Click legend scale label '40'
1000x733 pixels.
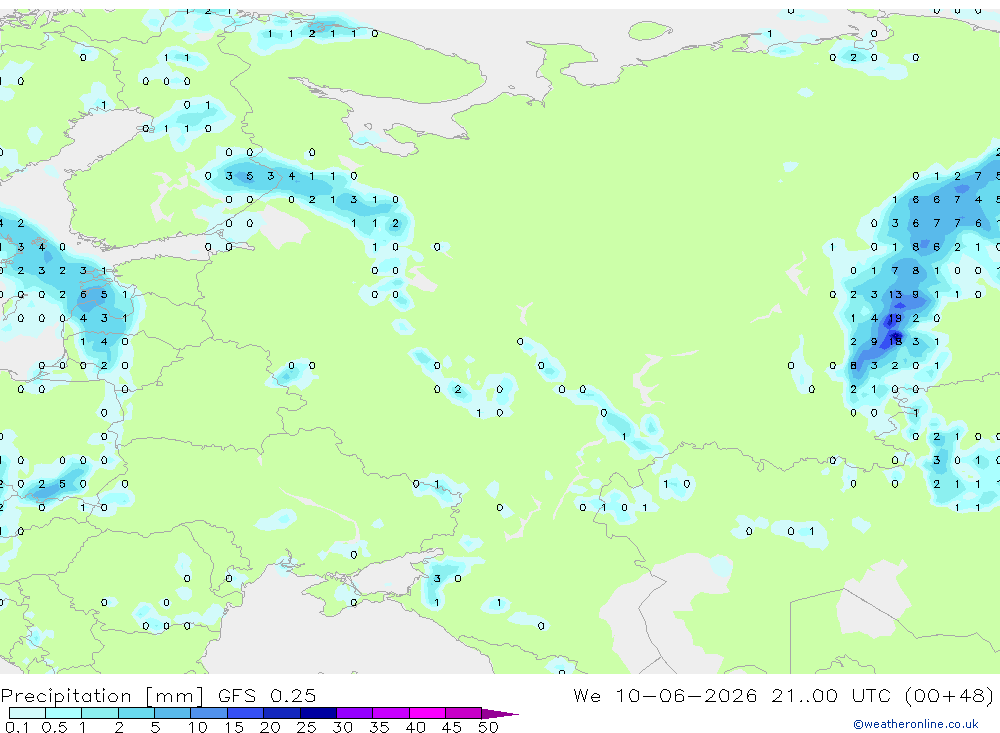(x=415, y=727)
